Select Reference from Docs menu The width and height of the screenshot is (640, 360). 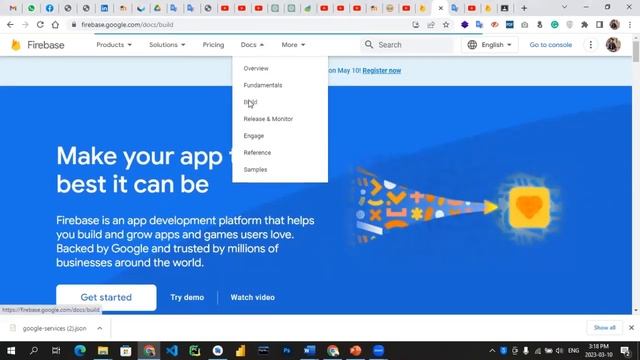[257, 153]
